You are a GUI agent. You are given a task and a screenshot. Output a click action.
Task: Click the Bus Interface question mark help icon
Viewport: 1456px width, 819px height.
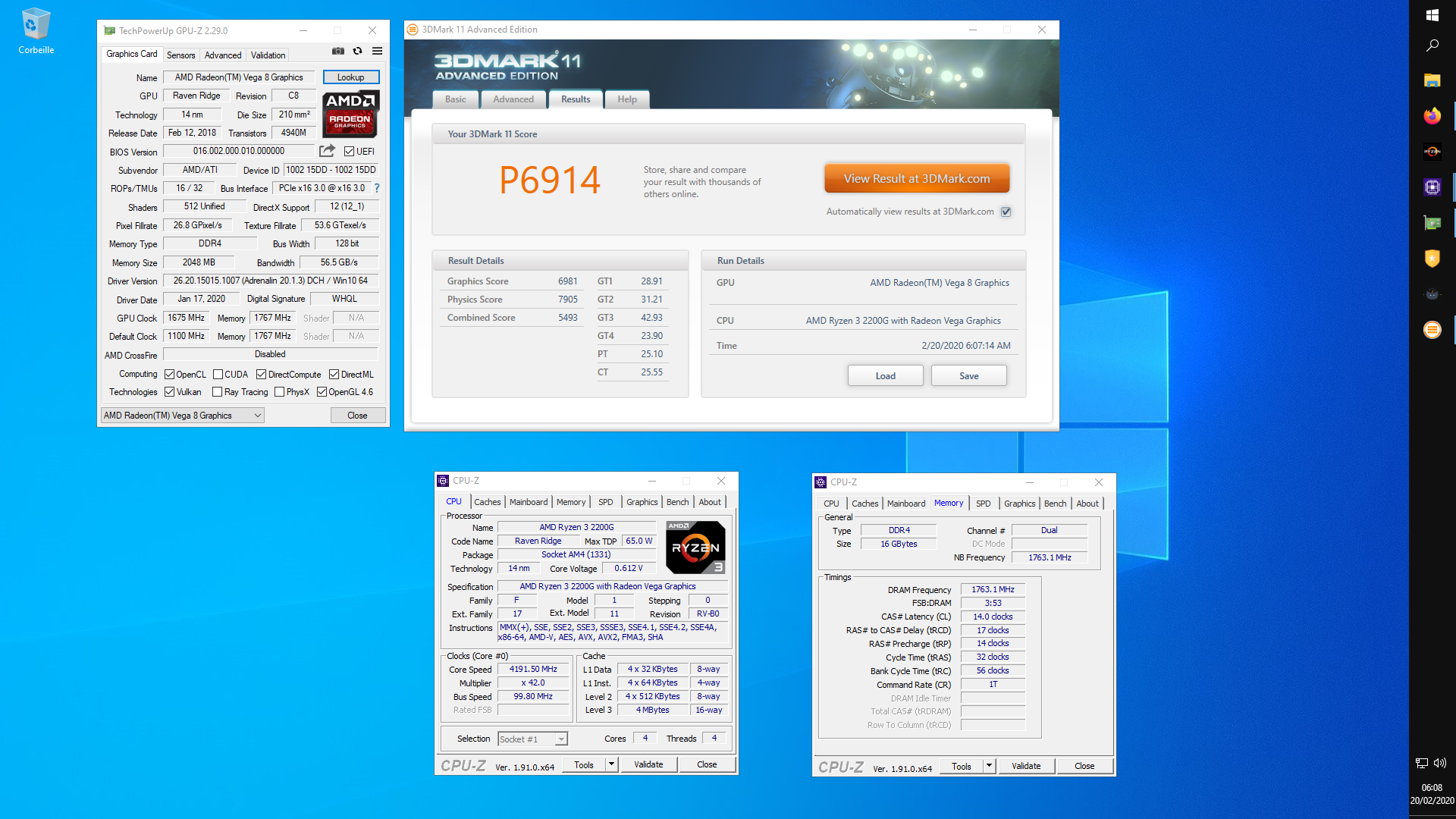[x=376, y=188]
